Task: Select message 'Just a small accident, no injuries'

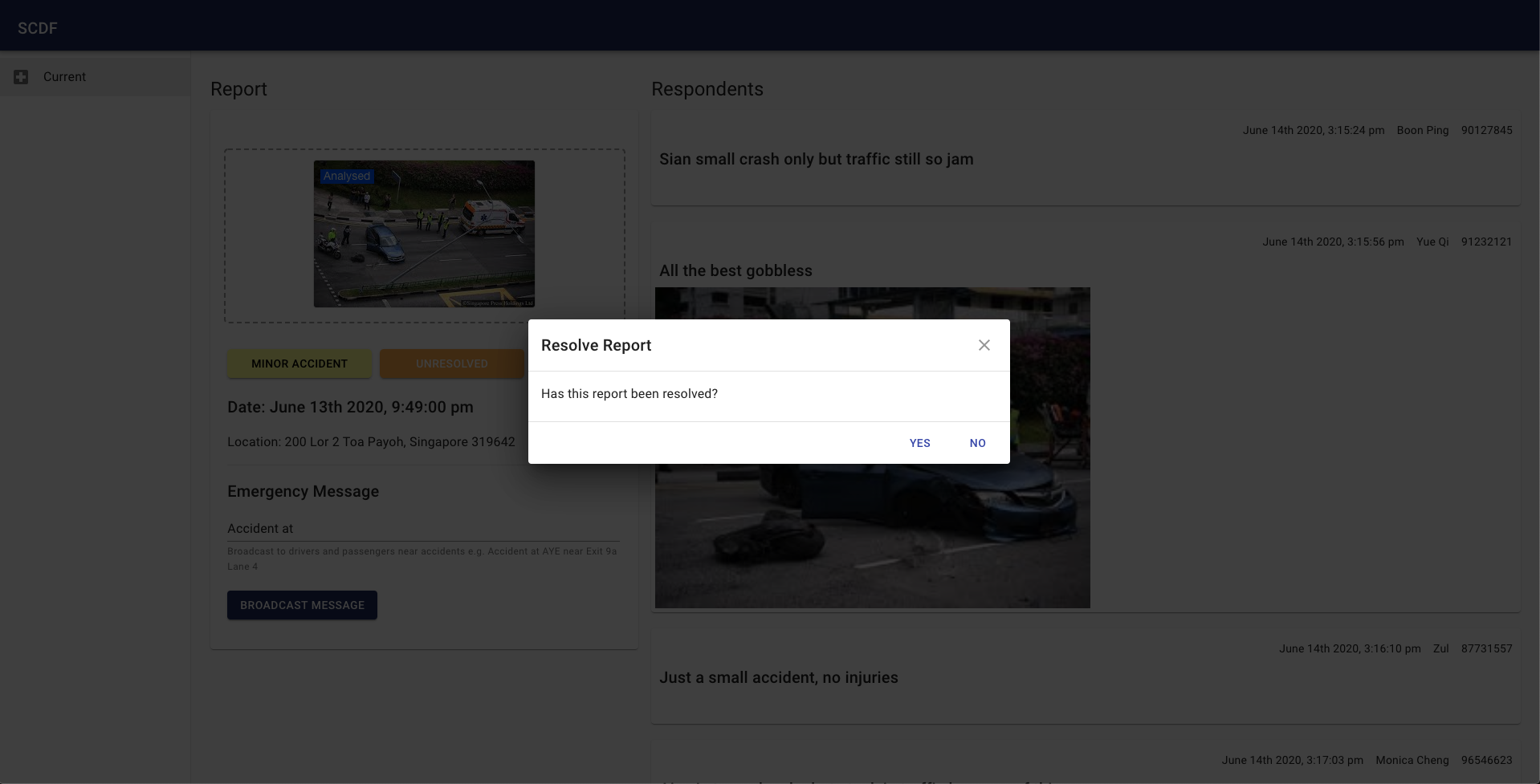Action: pyautogui.click(x=779, y=677)
